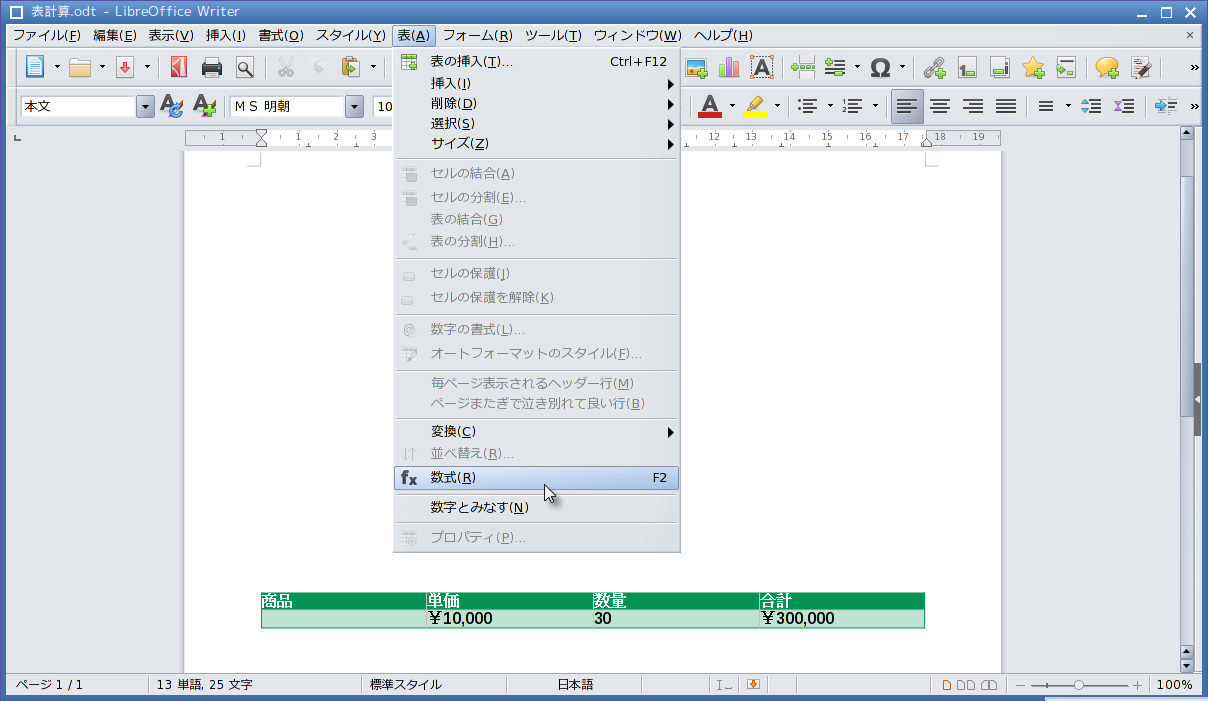
Task: Increase paragraph spacing
Action: 1092,105
